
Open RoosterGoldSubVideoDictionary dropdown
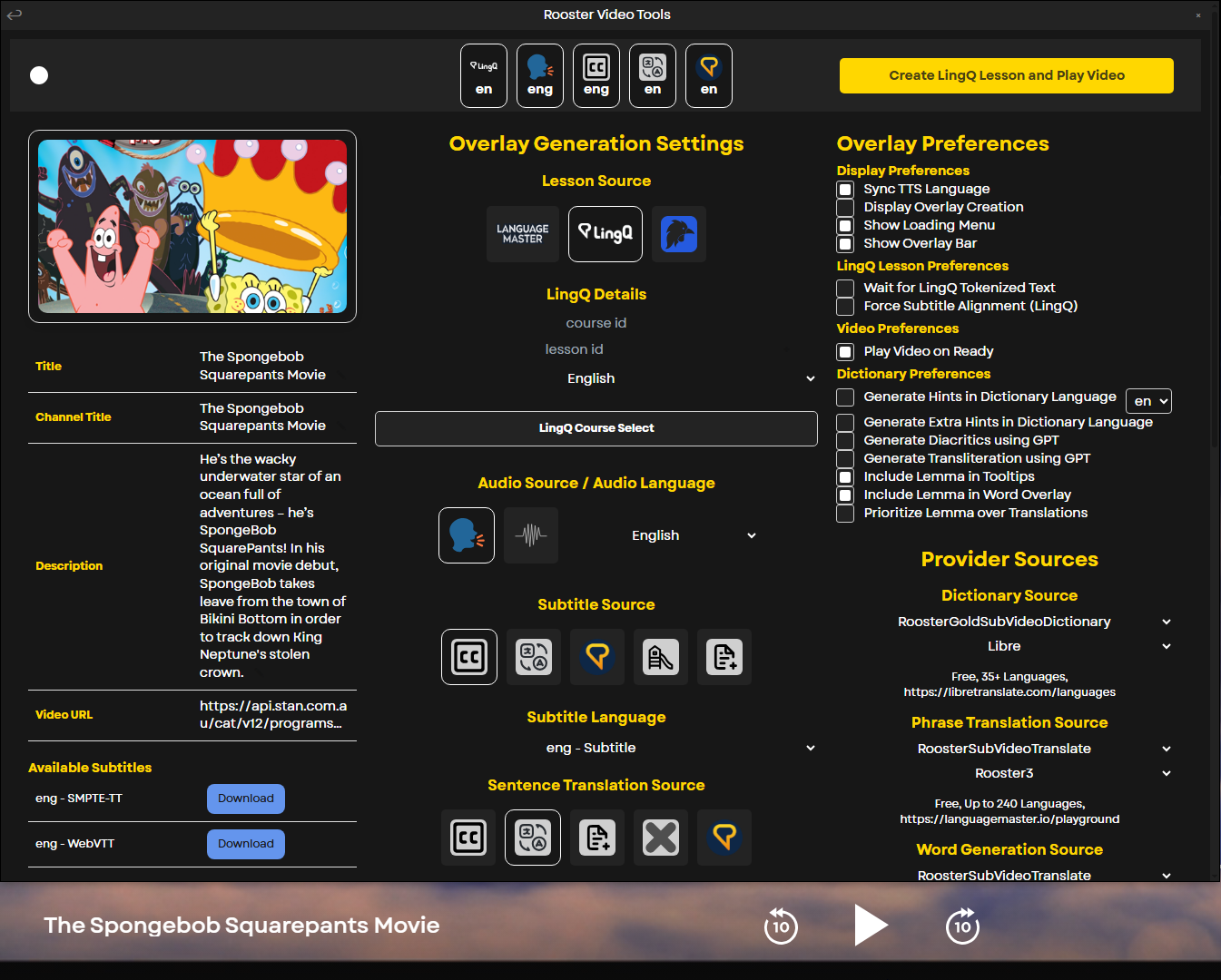(x=1009, y=622)
